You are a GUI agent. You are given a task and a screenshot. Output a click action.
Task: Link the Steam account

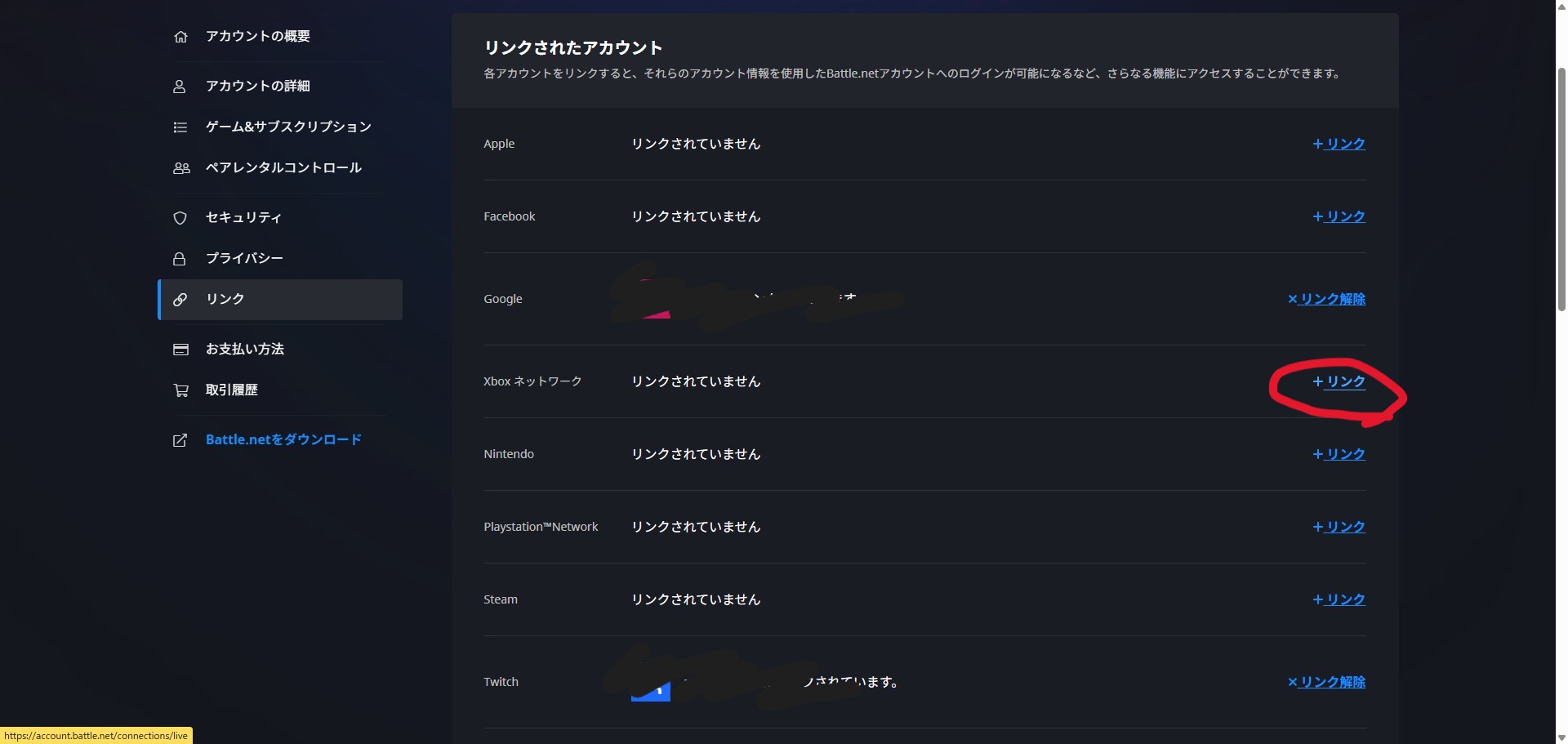point(1339,599)
